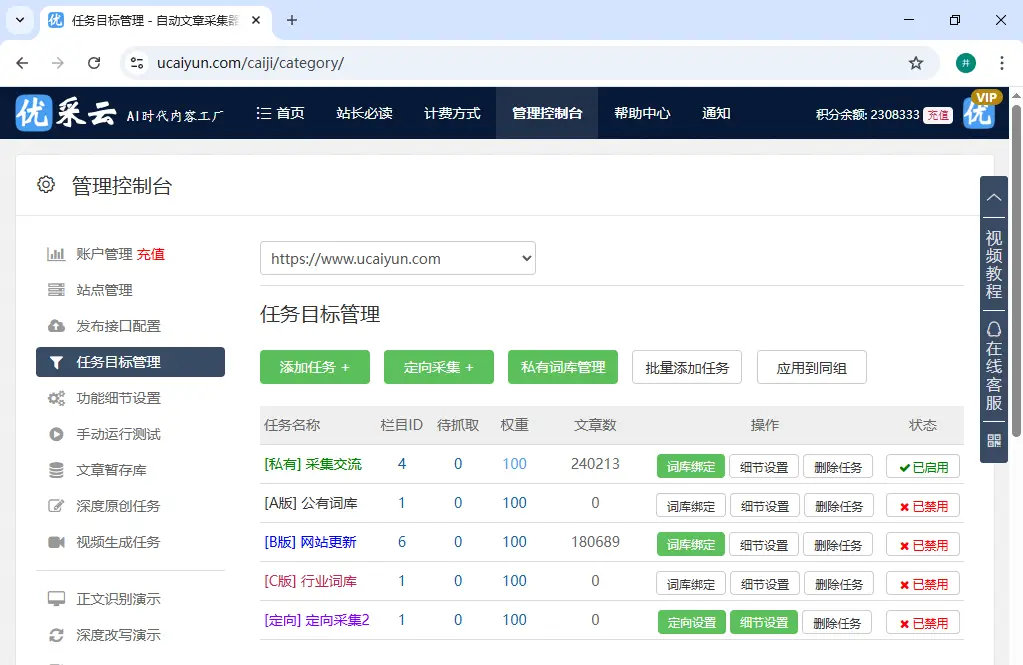Enable the disabled [B版] 网站更新 task
Image resolution: width=1023 pixels, height=665 pixels.
(921, 544)
